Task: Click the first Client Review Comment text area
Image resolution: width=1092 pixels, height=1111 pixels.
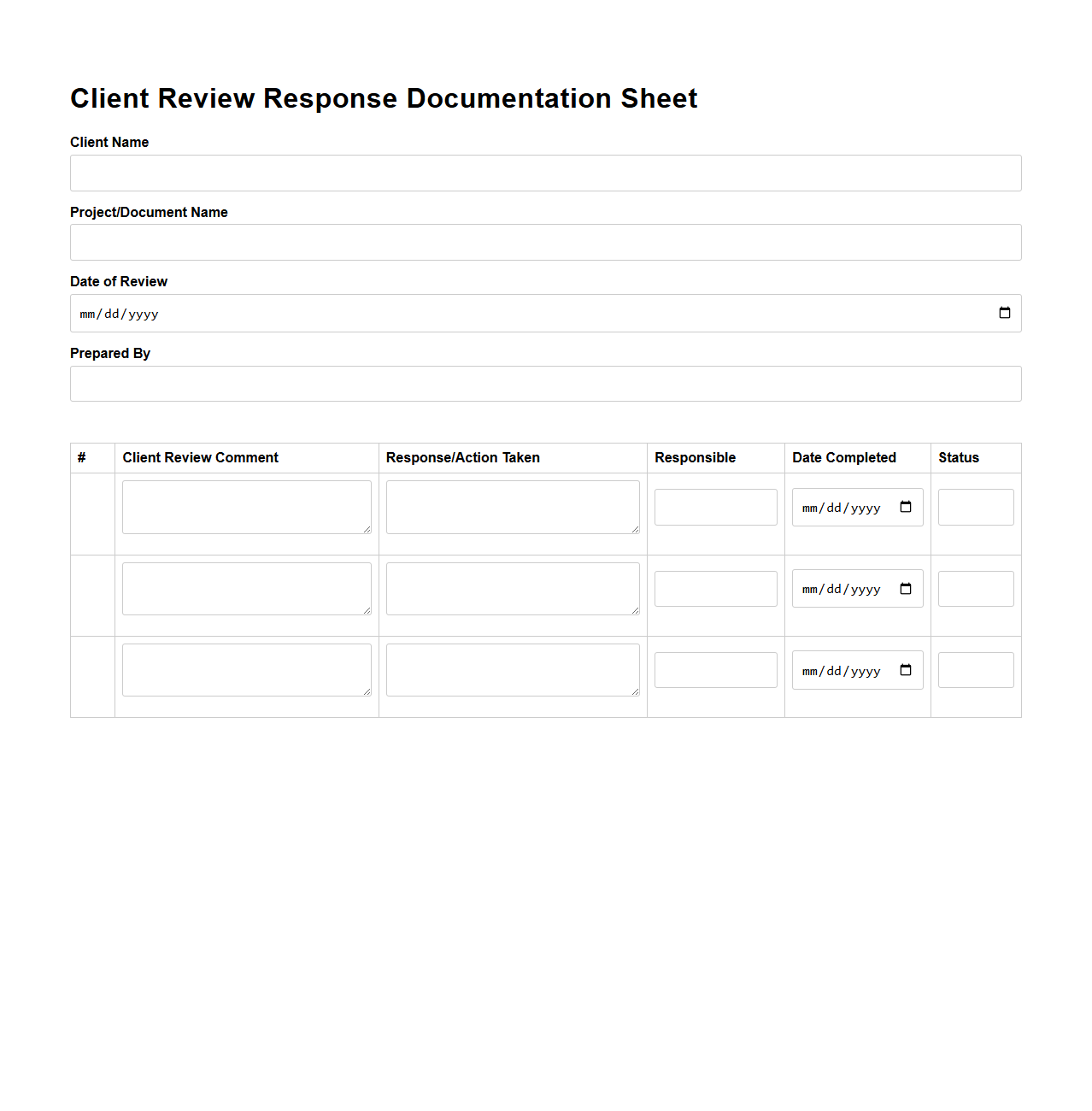Action: (x=246, y=506)
